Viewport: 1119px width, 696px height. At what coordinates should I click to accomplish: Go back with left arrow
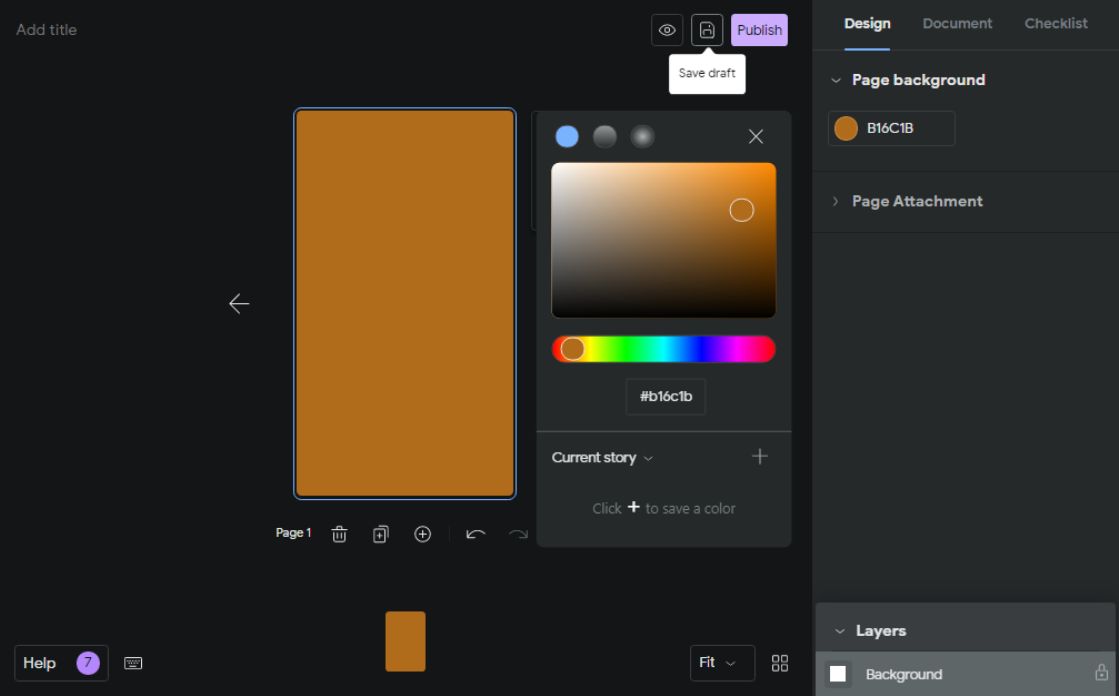click(x=239, y=304)
